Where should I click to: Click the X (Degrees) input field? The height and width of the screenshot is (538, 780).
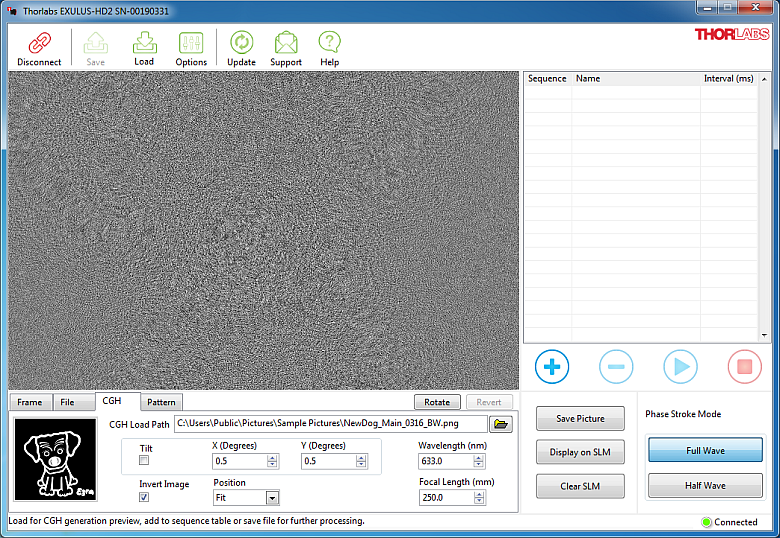coord(239,461)
